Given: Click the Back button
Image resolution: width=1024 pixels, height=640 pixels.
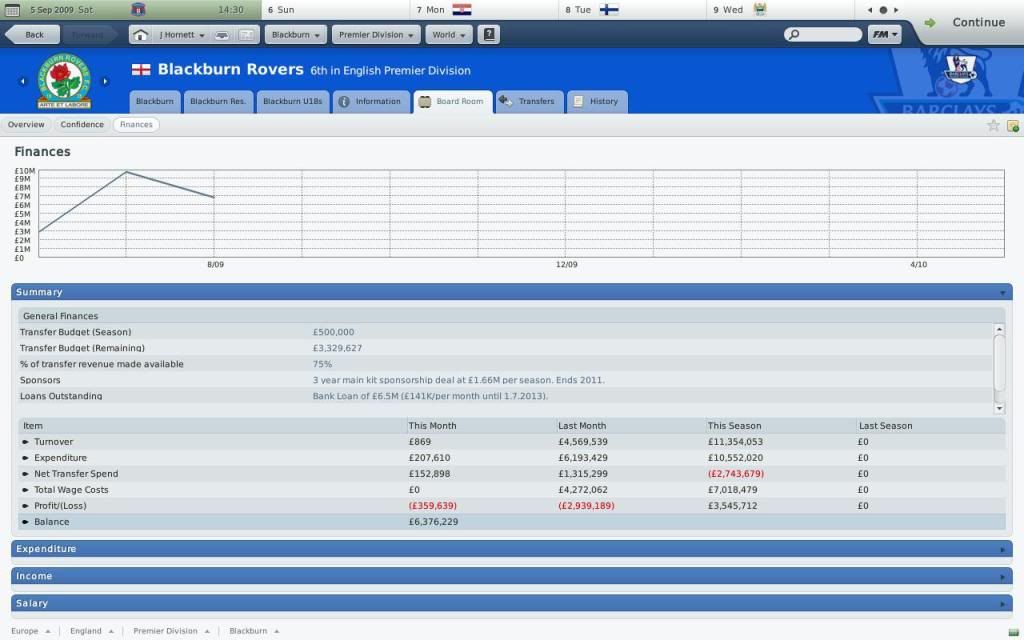Looking at the screenshot, I should (x=32, y=35).
